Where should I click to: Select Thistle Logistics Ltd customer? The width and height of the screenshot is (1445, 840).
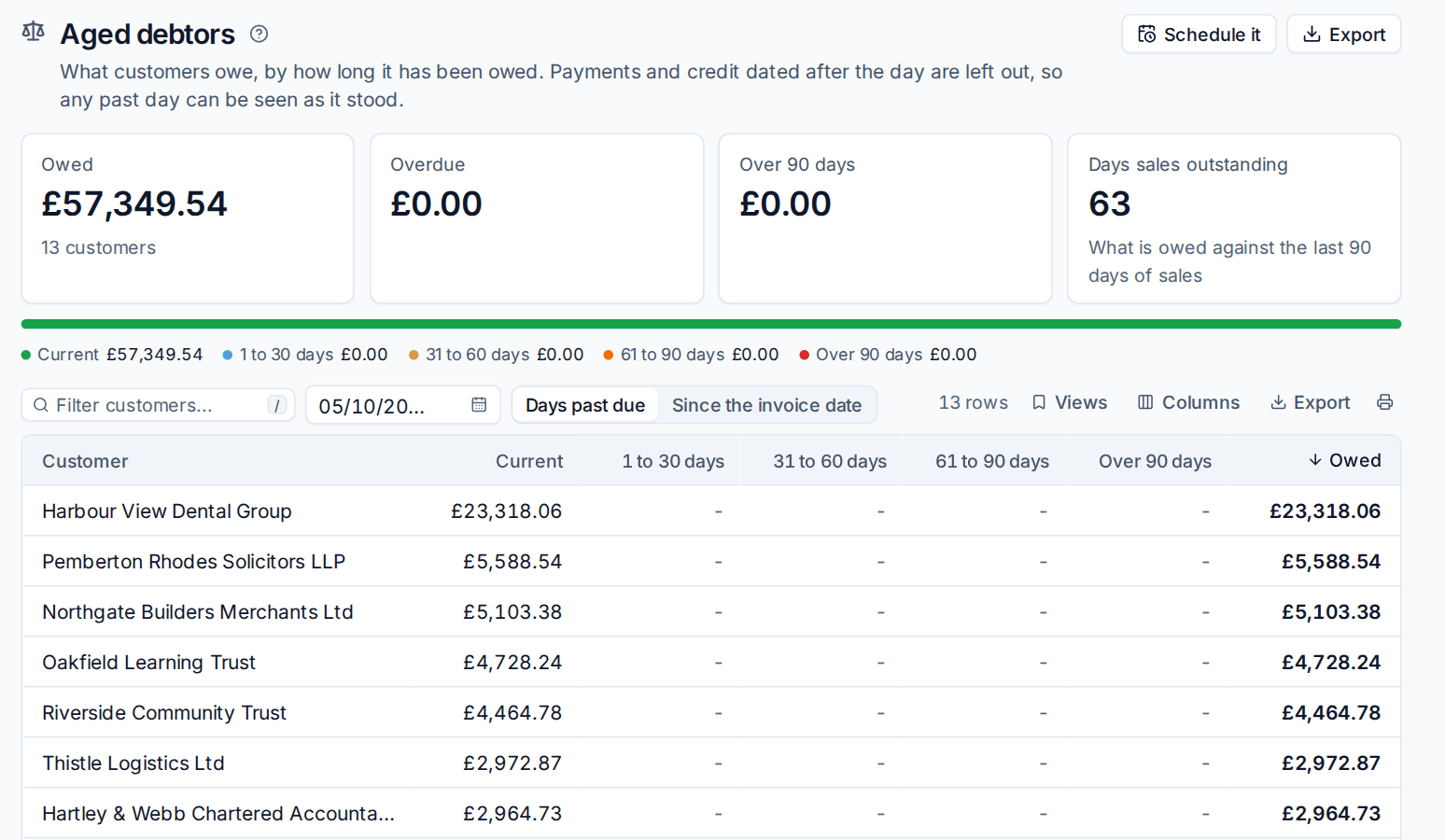click(711, 763)
